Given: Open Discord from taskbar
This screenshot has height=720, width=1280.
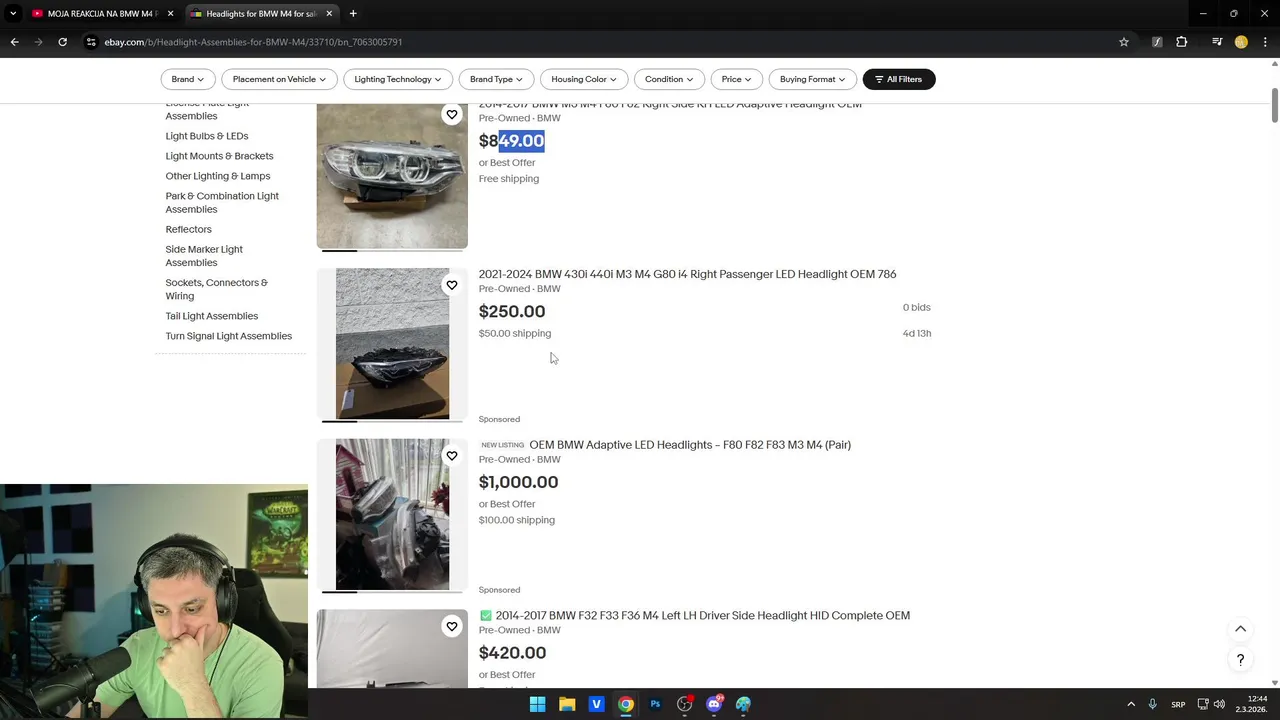Looking at the screenshot, I should coord(714,704).
